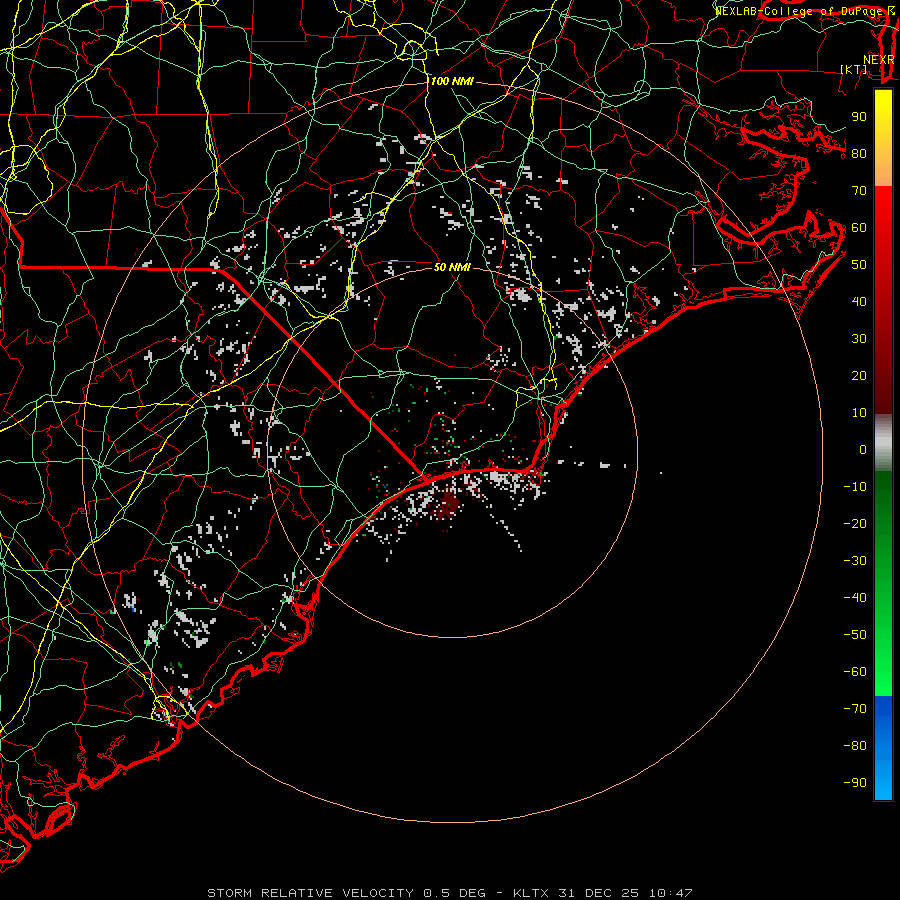Click the -90 value on velocity scale
900x900 pixels.
pyautogui.click(x=855, y=783)
